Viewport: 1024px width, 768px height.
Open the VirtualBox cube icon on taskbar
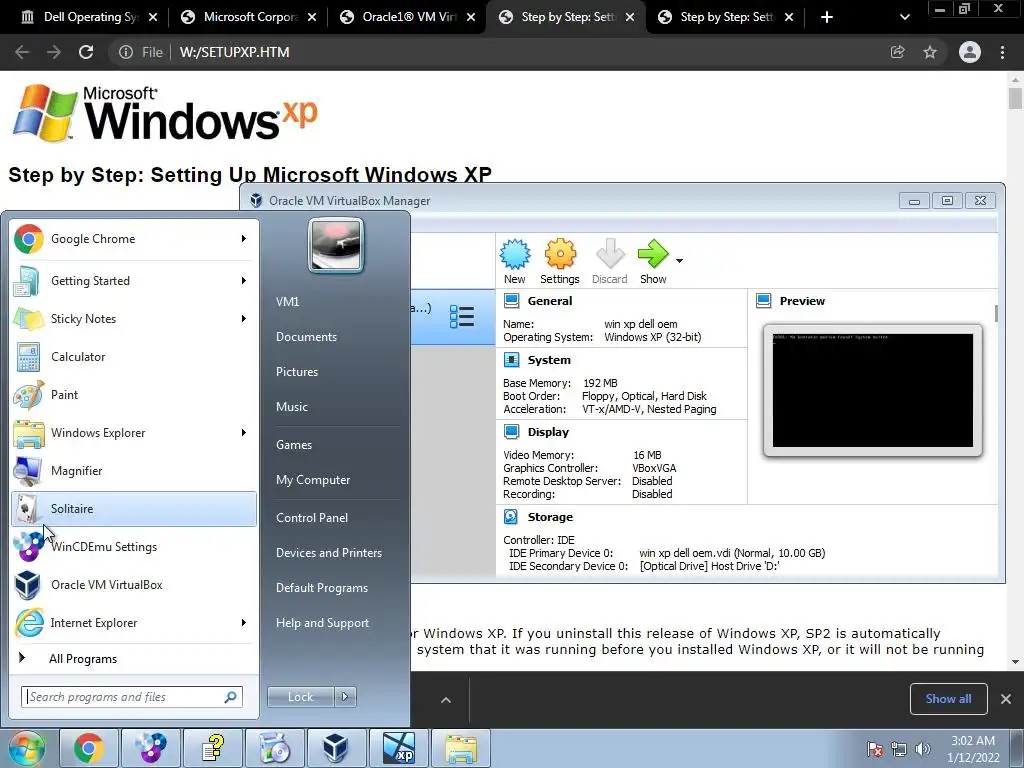click(336, 748)
